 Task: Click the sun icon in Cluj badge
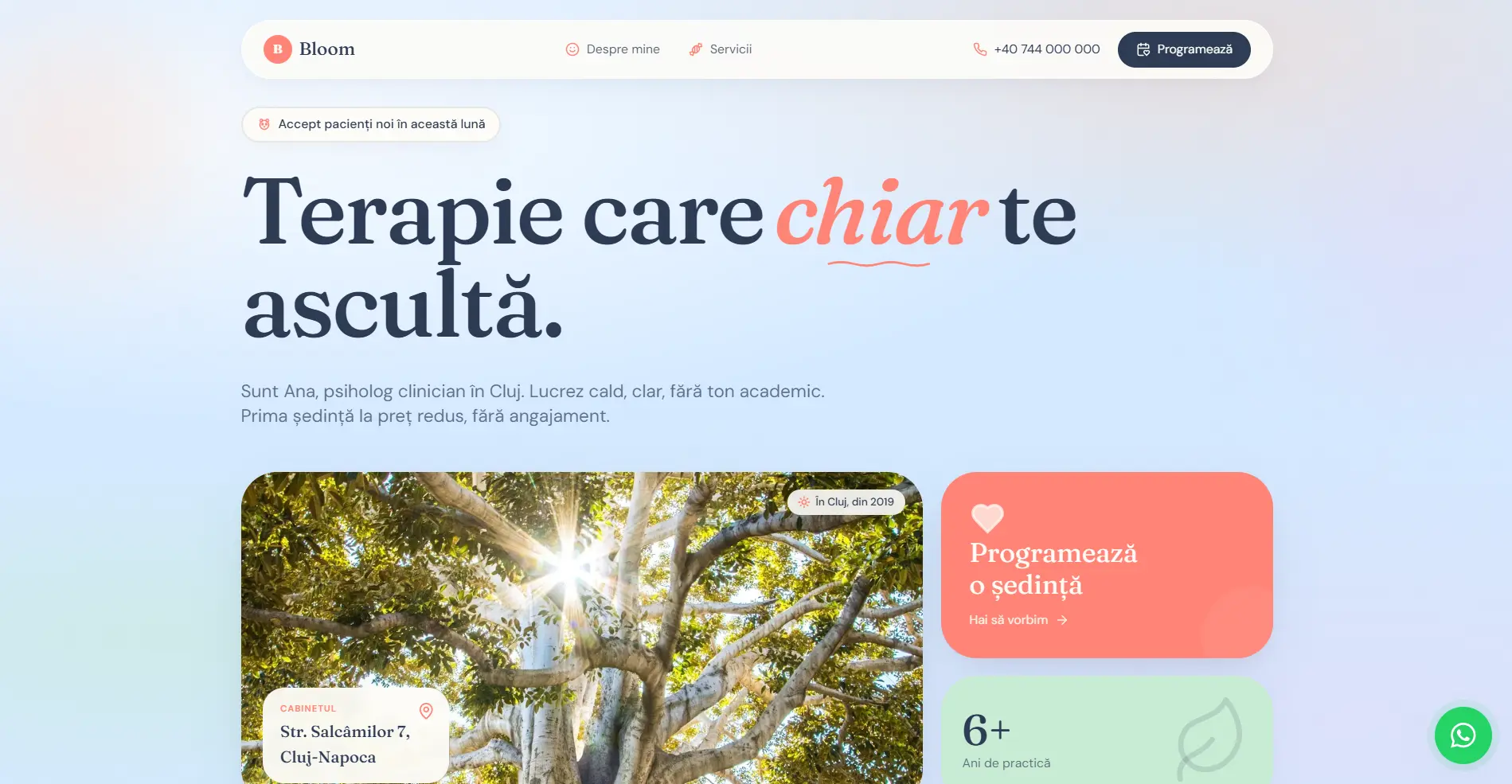click(804, 502)
